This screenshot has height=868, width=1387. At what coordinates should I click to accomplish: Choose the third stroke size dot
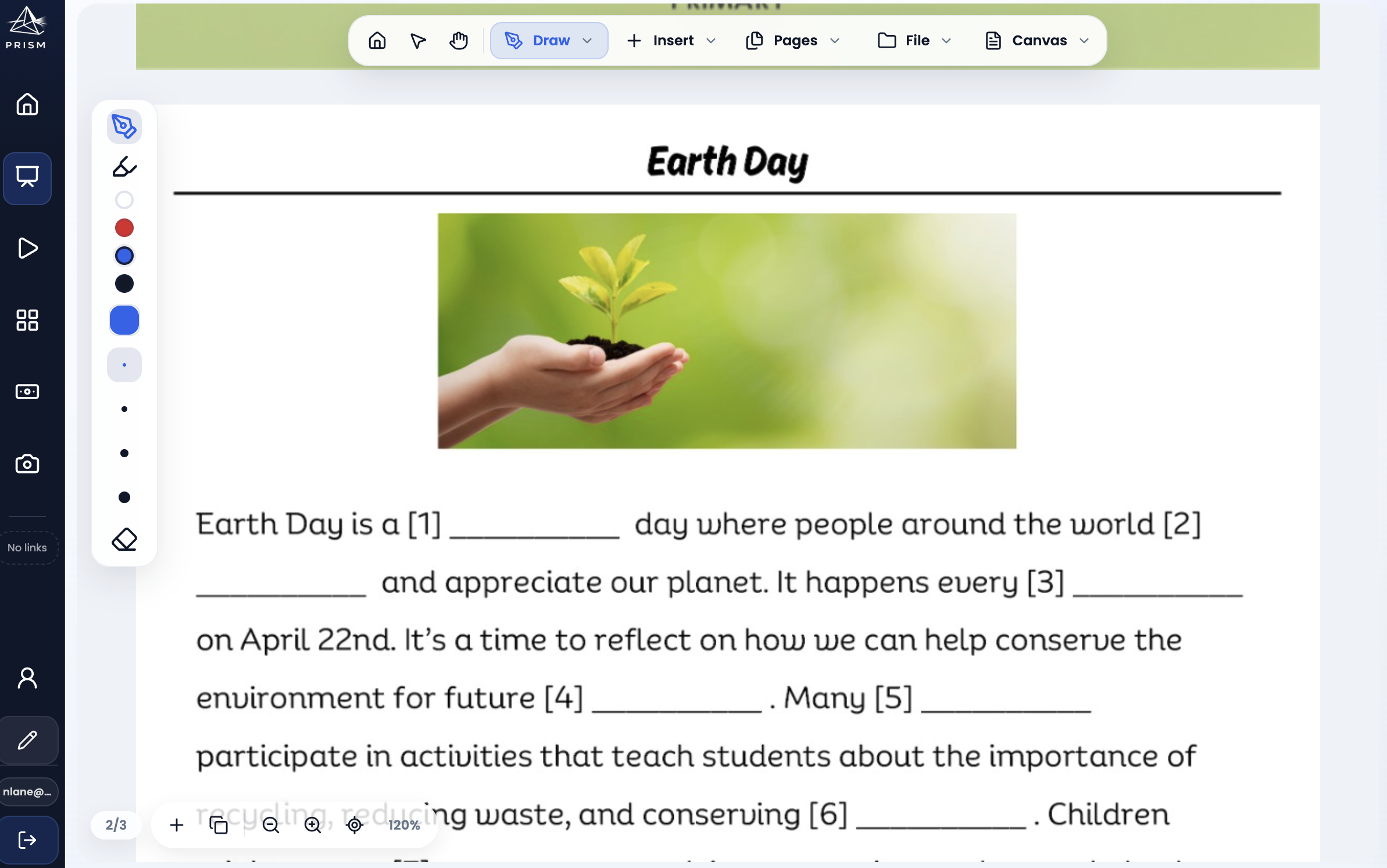(124, 453)
